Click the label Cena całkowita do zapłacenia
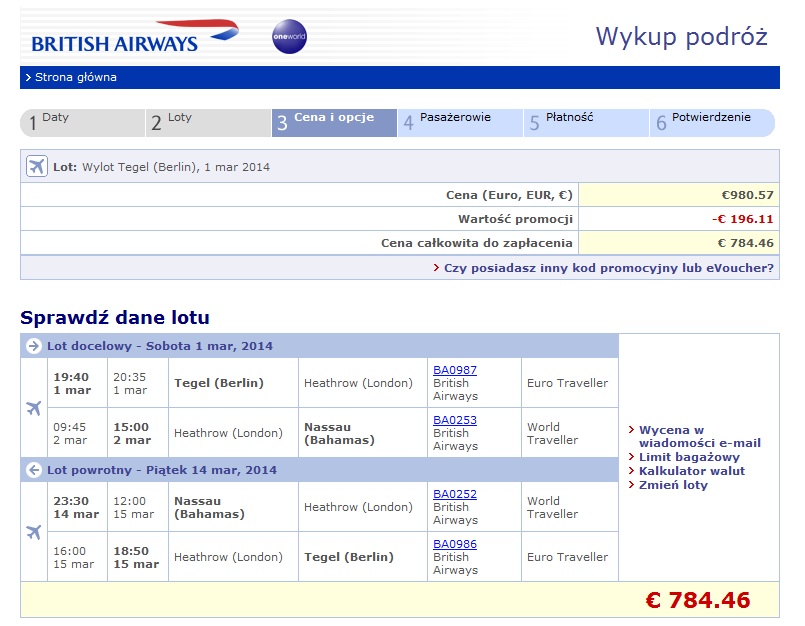The width and height of the screenshot is (805, 626). tap(476, 243)
